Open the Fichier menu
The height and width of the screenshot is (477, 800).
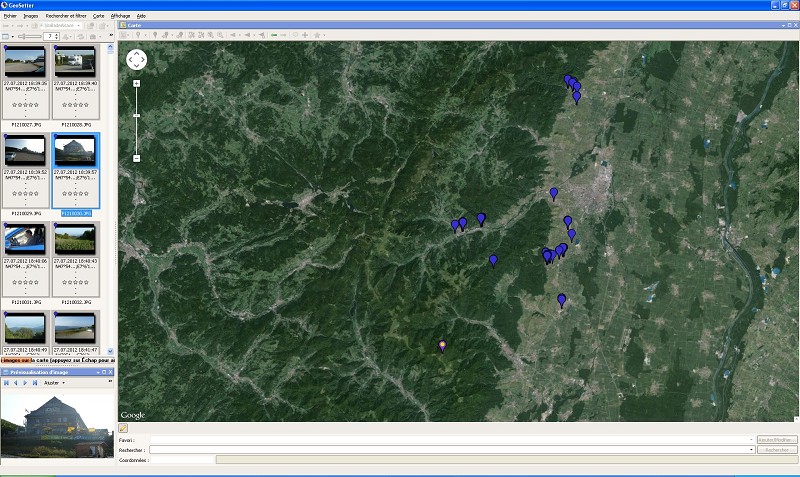click(10, 16)
